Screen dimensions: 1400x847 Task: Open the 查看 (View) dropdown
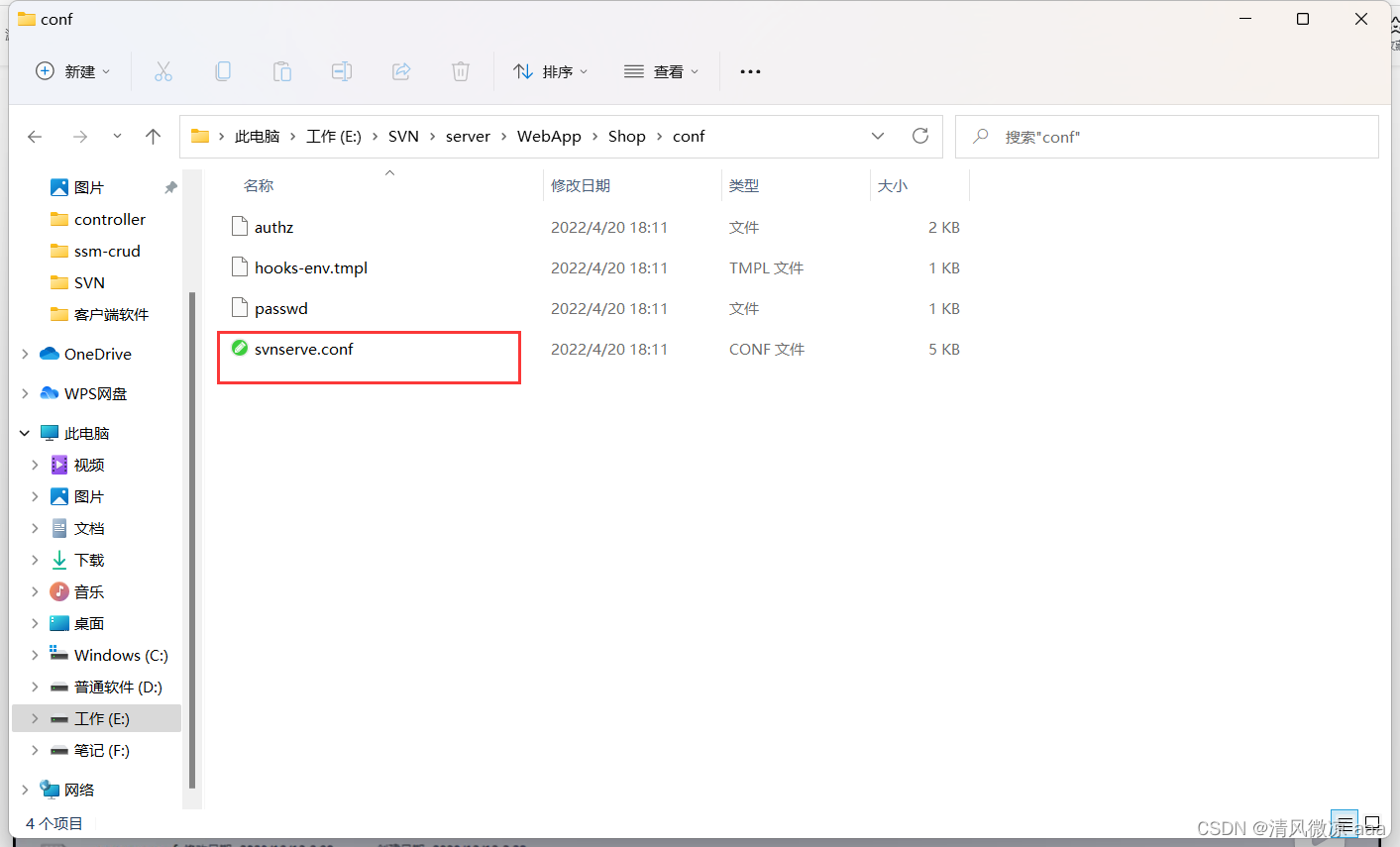coord(662,71)
